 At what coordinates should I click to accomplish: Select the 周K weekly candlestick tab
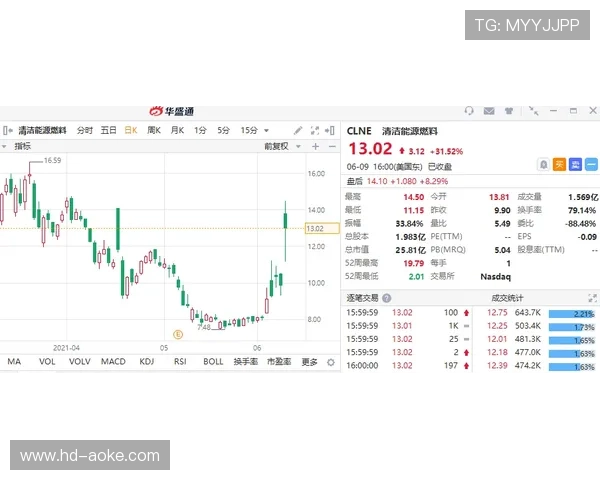coord(154,131)
